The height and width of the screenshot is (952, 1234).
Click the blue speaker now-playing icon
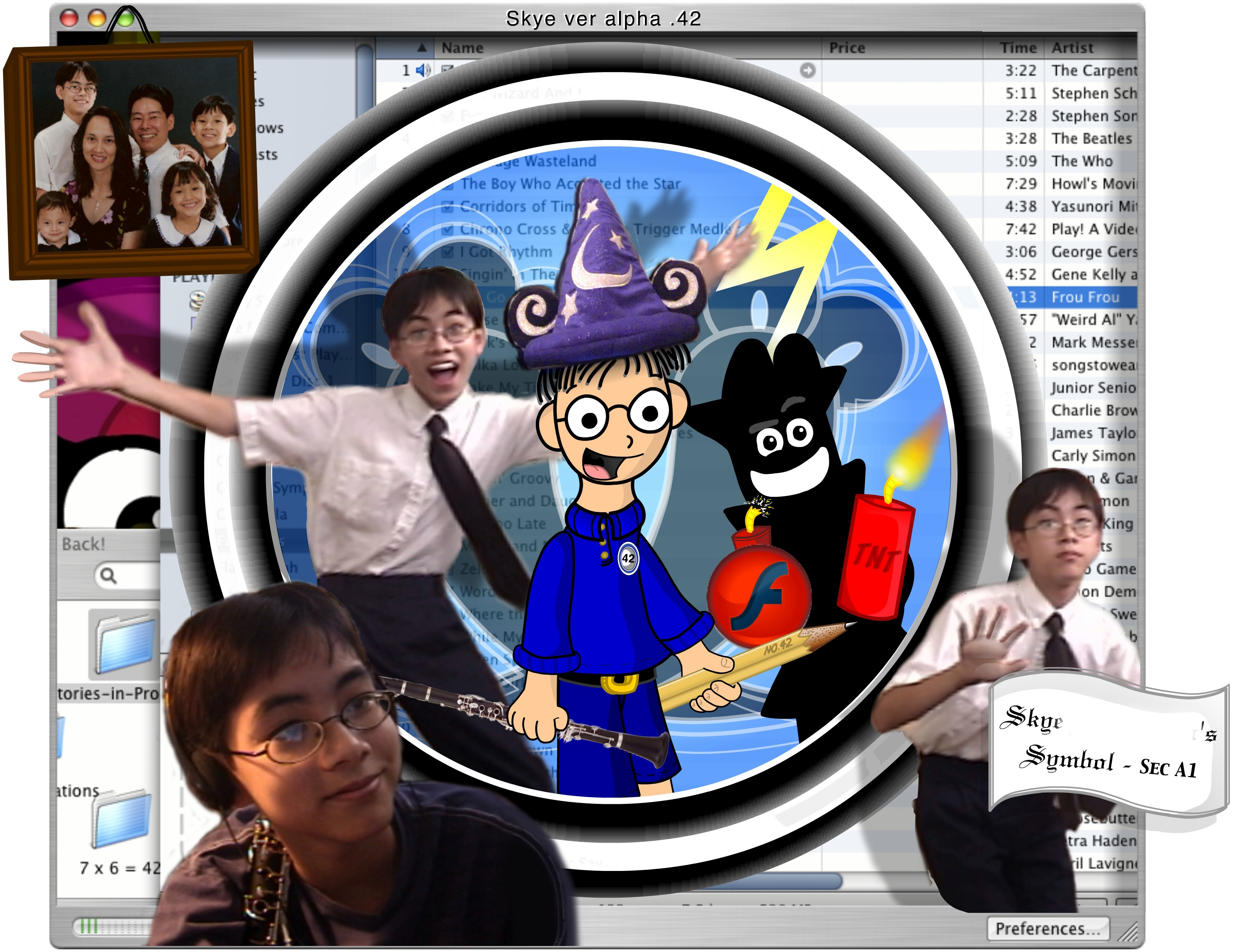click(x=422, y=70)
